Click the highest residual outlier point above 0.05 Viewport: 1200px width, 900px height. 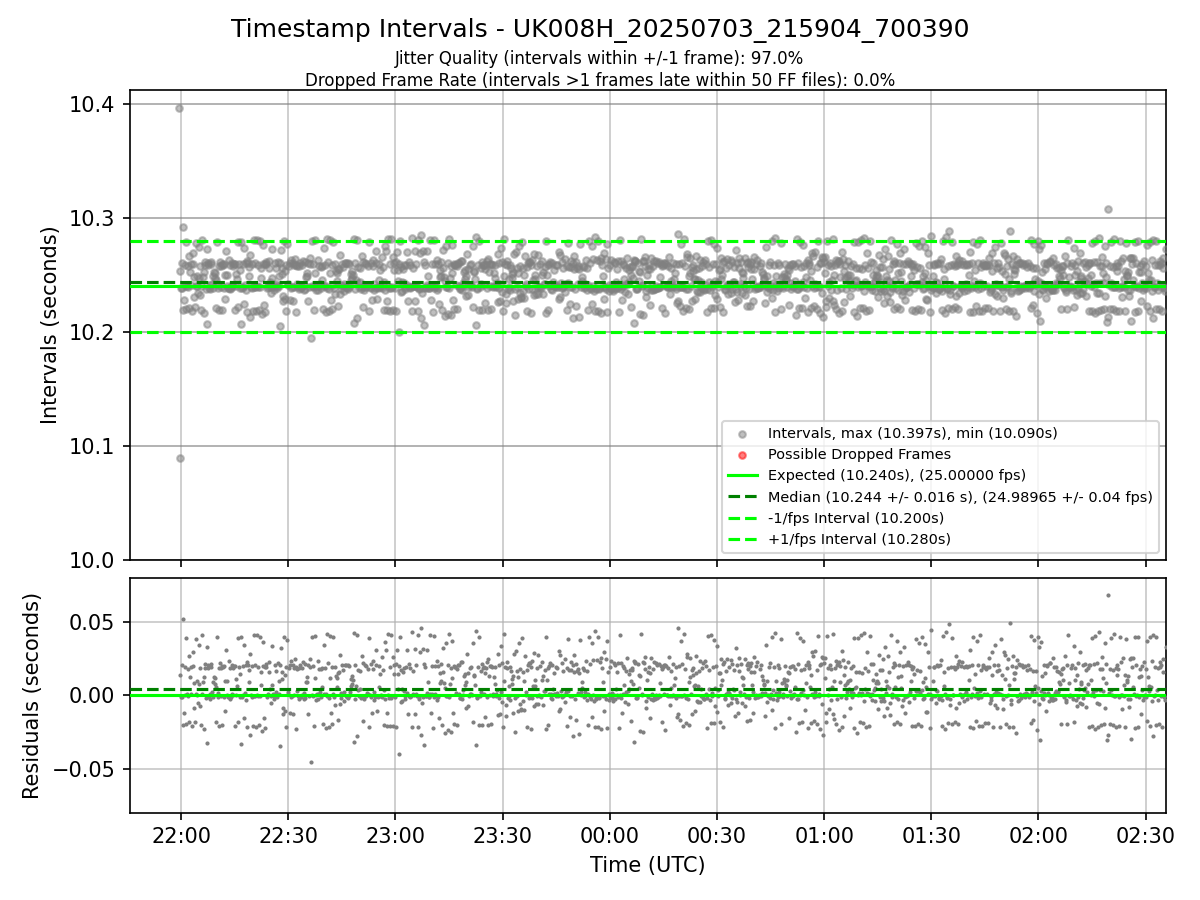(1108, 595)
